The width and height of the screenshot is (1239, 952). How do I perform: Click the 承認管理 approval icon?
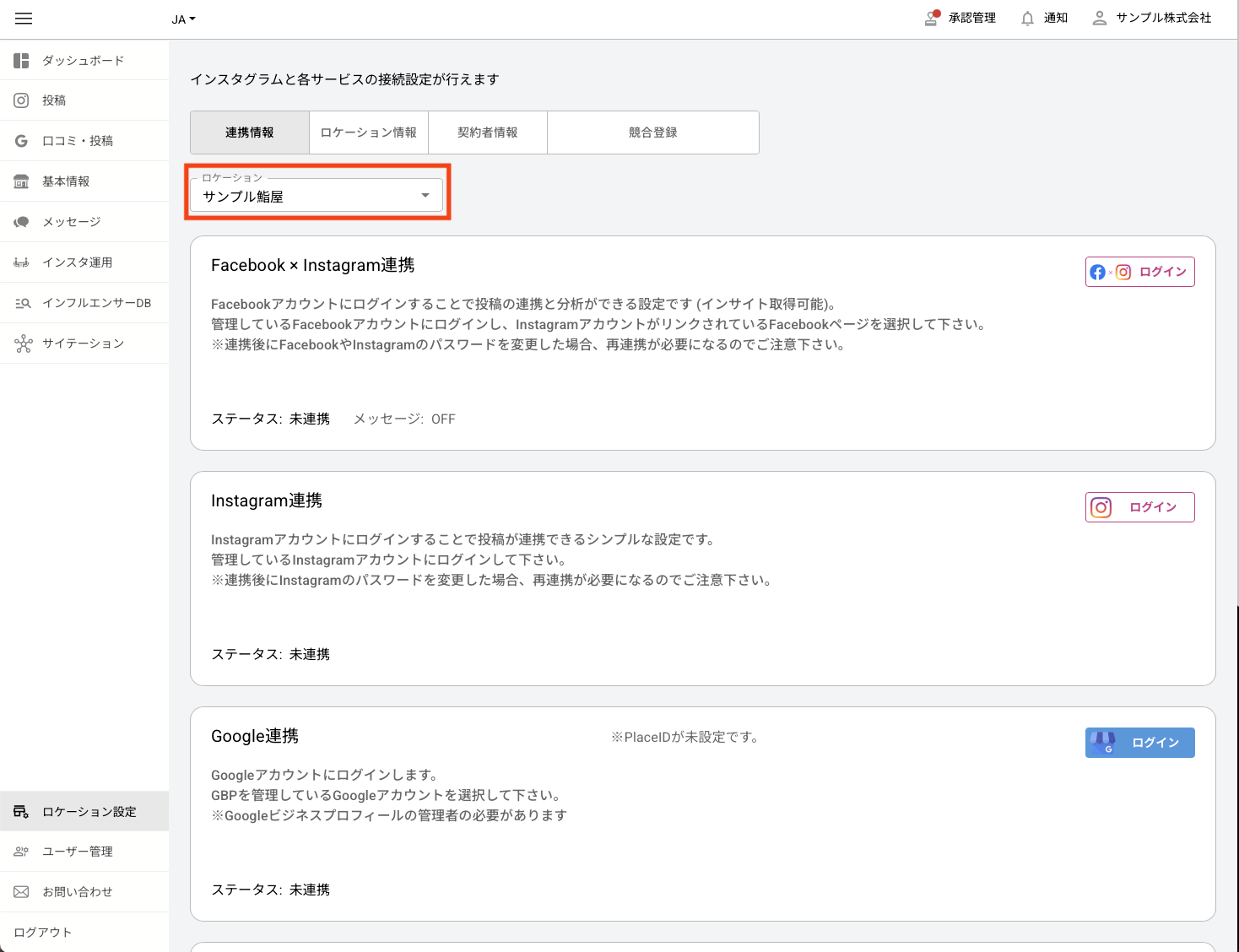point(932,18)
